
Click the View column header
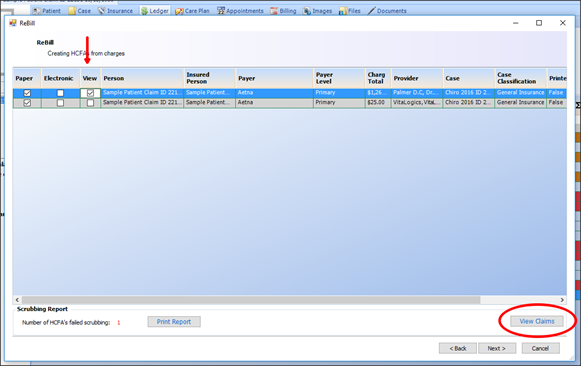(90, 78)
